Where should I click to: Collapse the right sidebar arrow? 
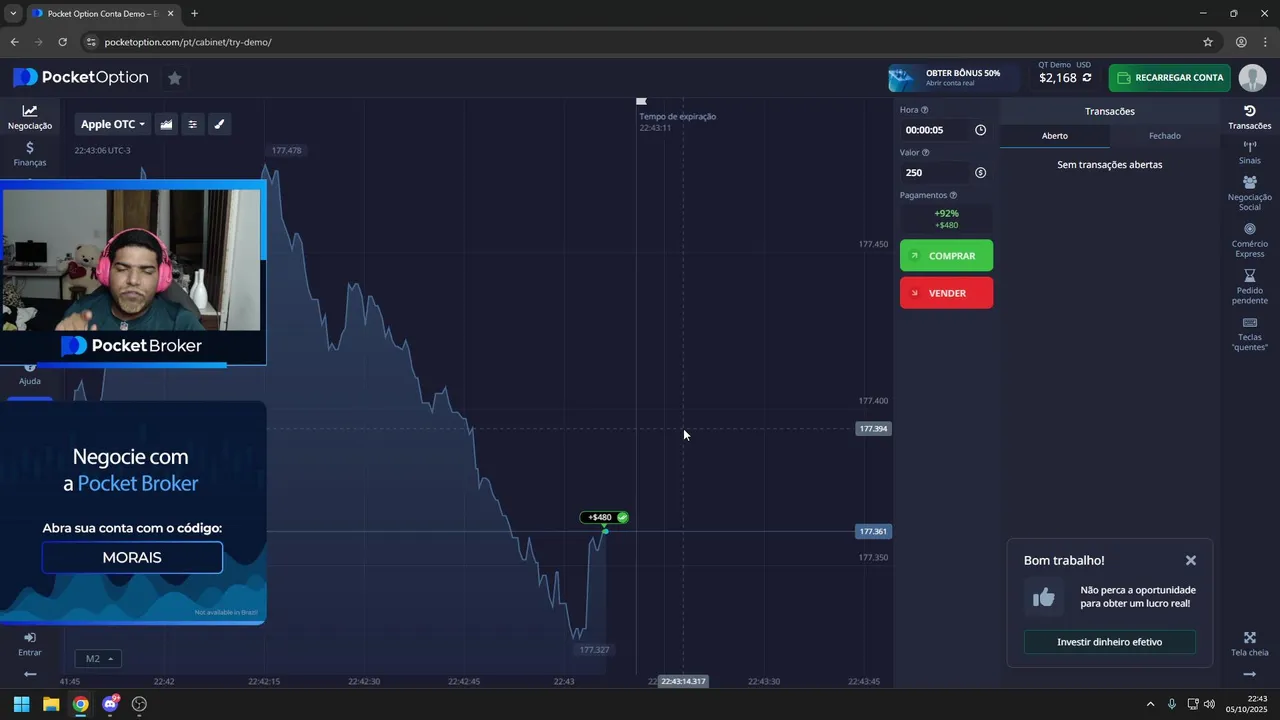coord(1249,674)
